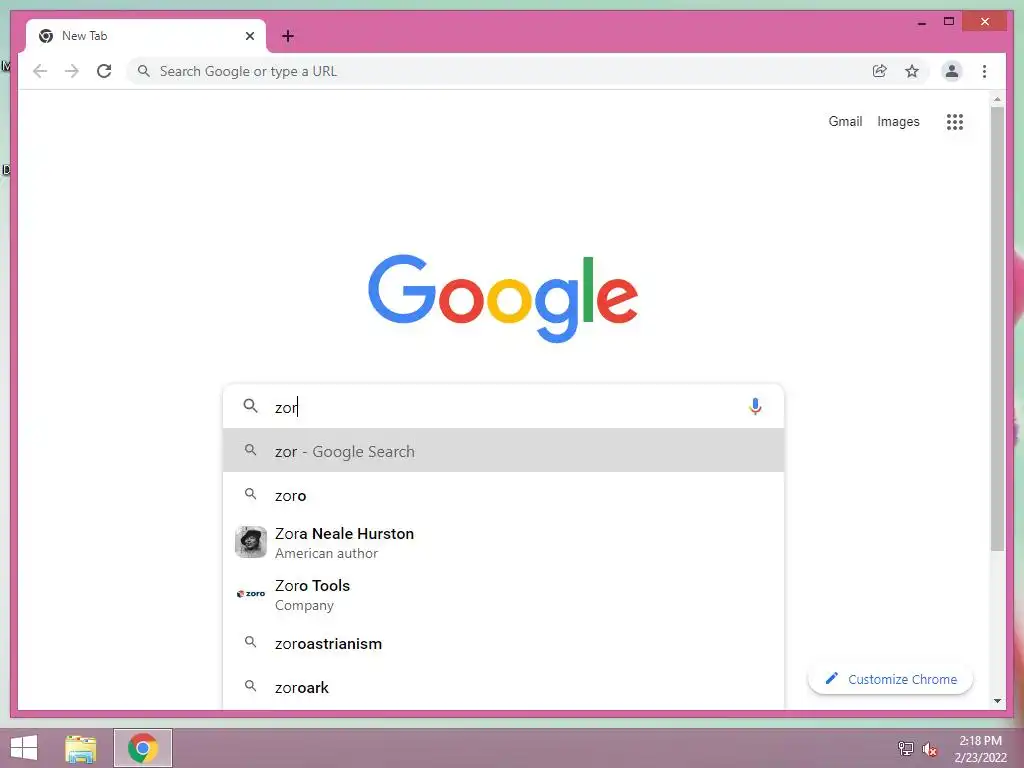Choose the 'zoroastrianism' suggestion
The image size is (1024, 768).
point(503,643)
